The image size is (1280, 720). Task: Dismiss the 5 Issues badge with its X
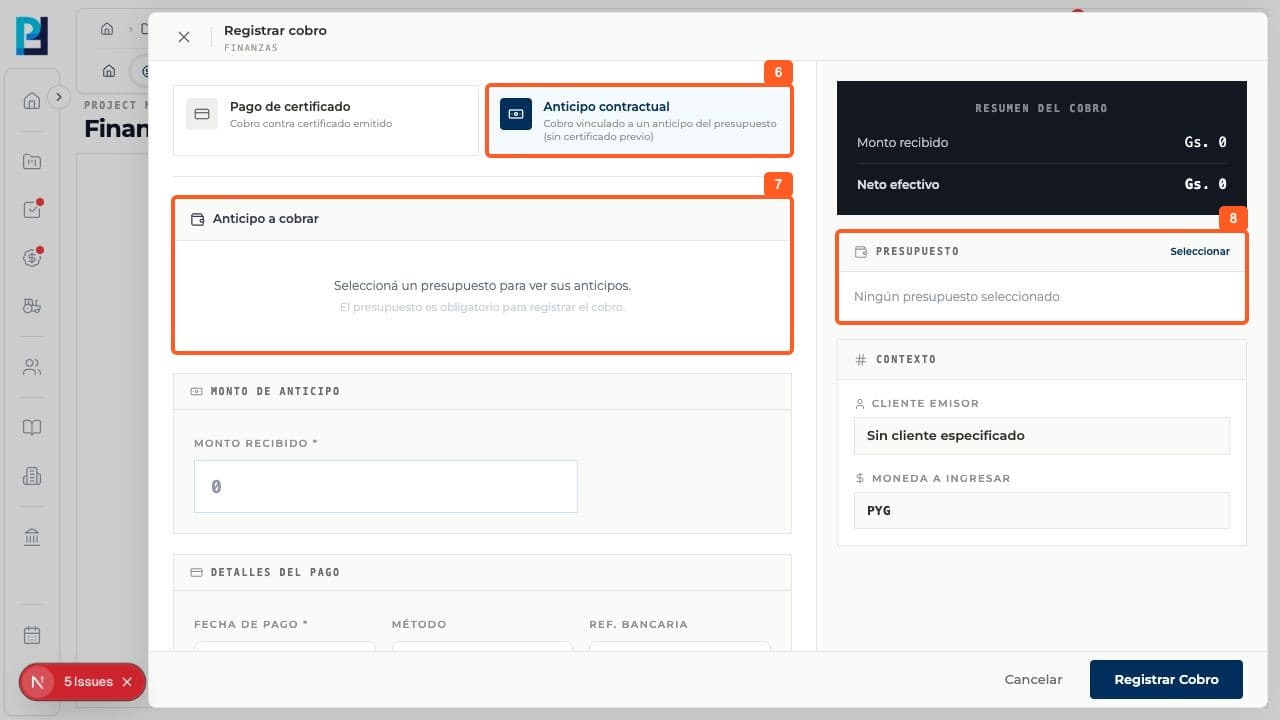tap(127, 682)
